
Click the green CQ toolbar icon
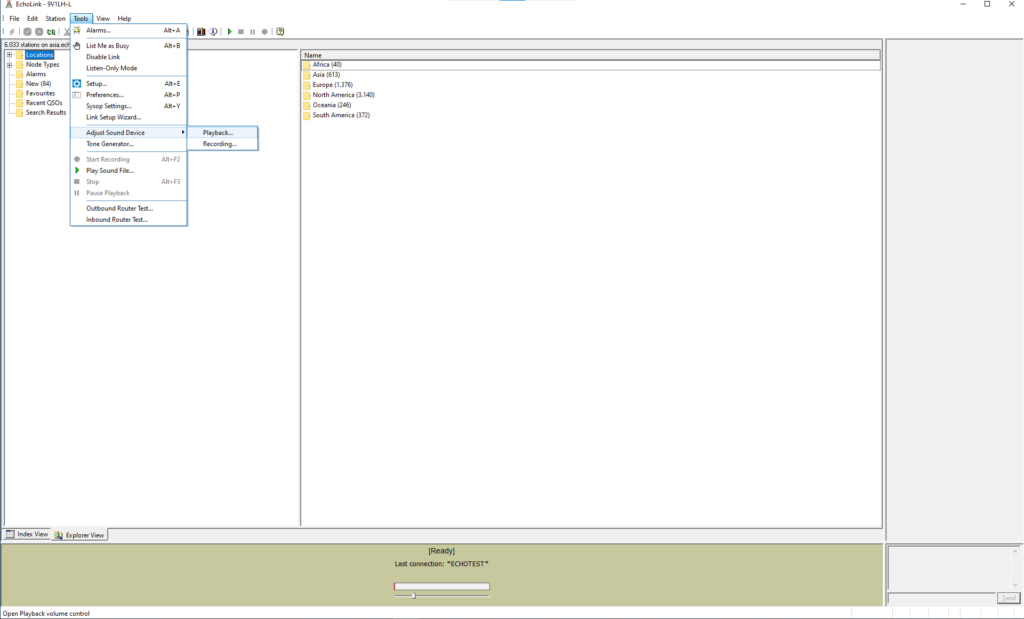click(x=51, y=31)
